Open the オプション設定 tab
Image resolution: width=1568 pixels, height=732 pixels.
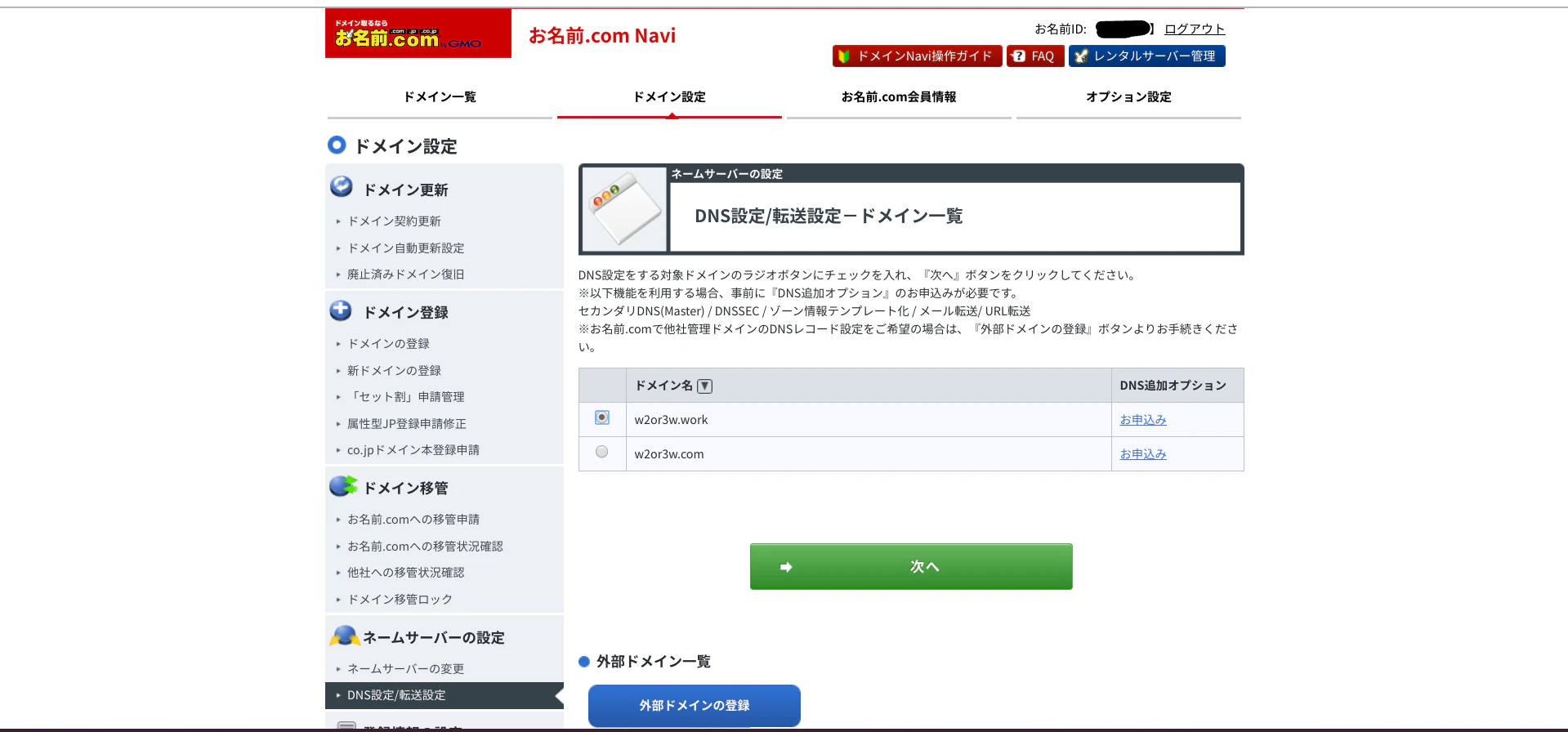click(x=1128, y=97)
